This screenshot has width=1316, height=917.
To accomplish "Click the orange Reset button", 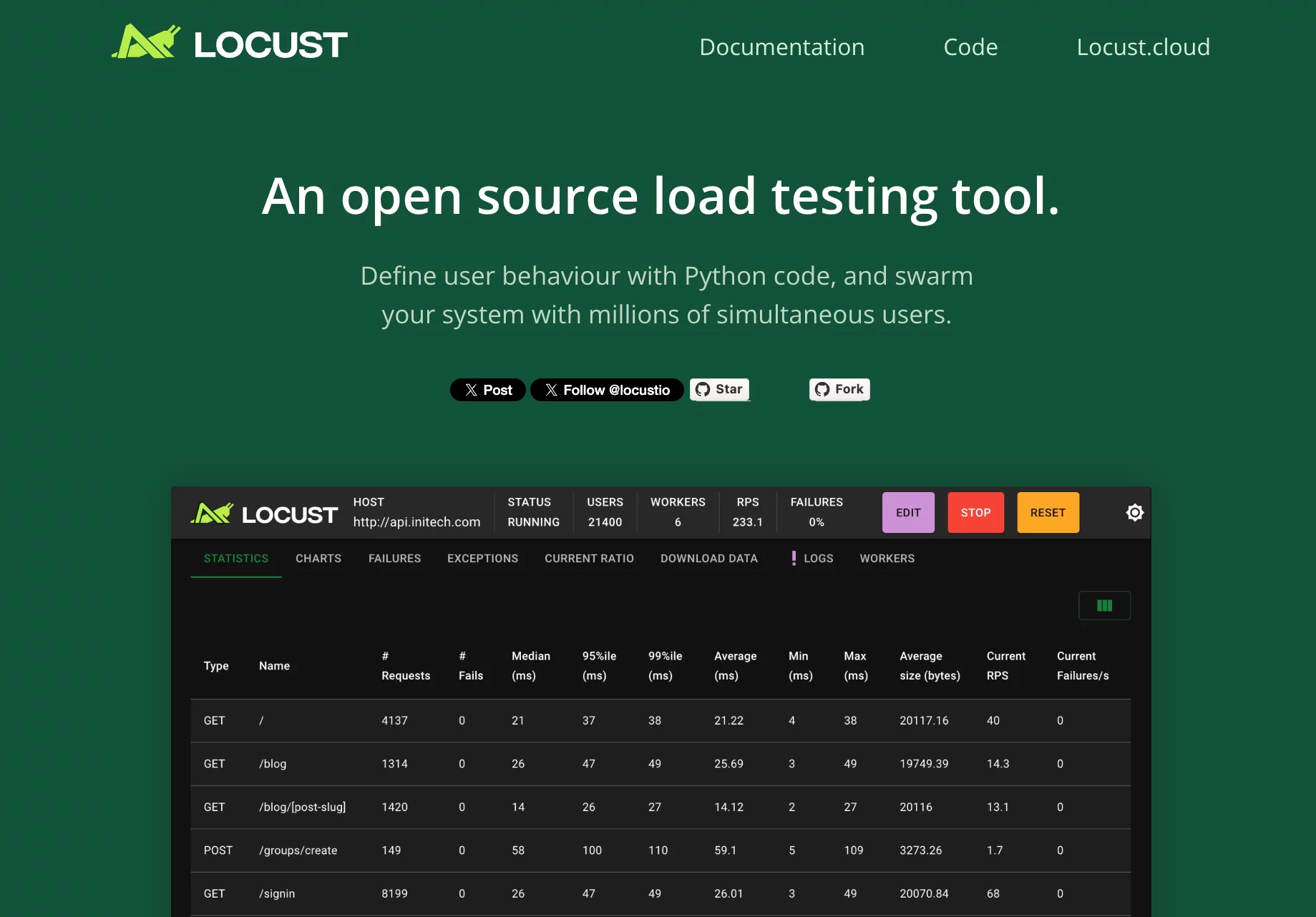I will [1048, 513].
